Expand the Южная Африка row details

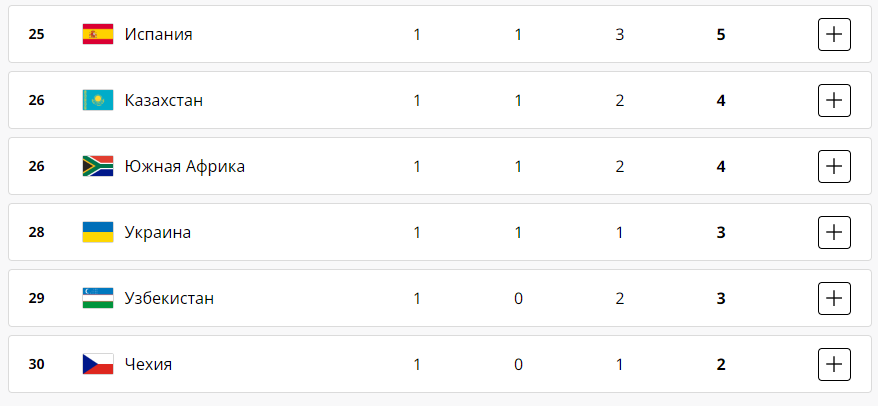pyautogui.click(x=834, y=167)
